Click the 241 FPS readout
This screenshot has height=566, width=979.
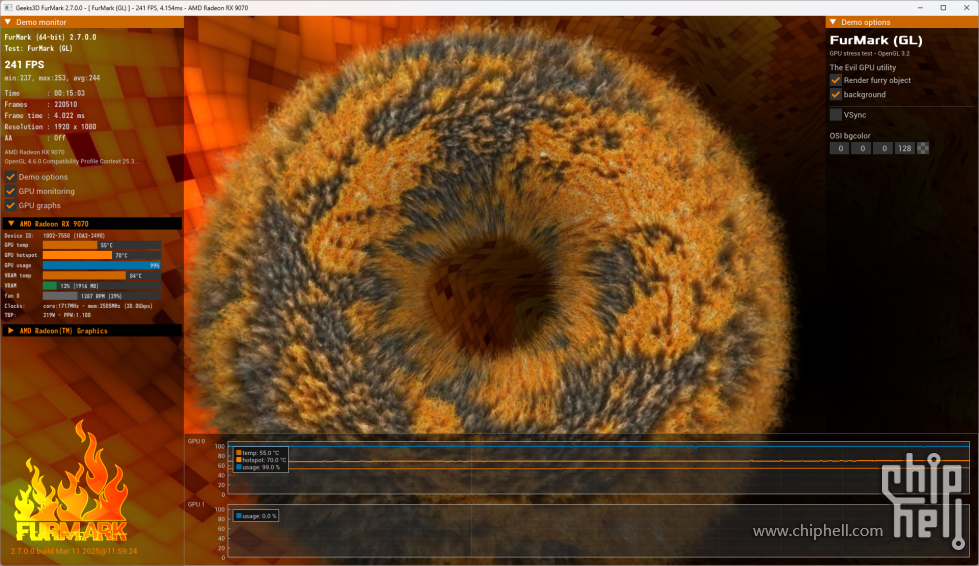(24, 64)
